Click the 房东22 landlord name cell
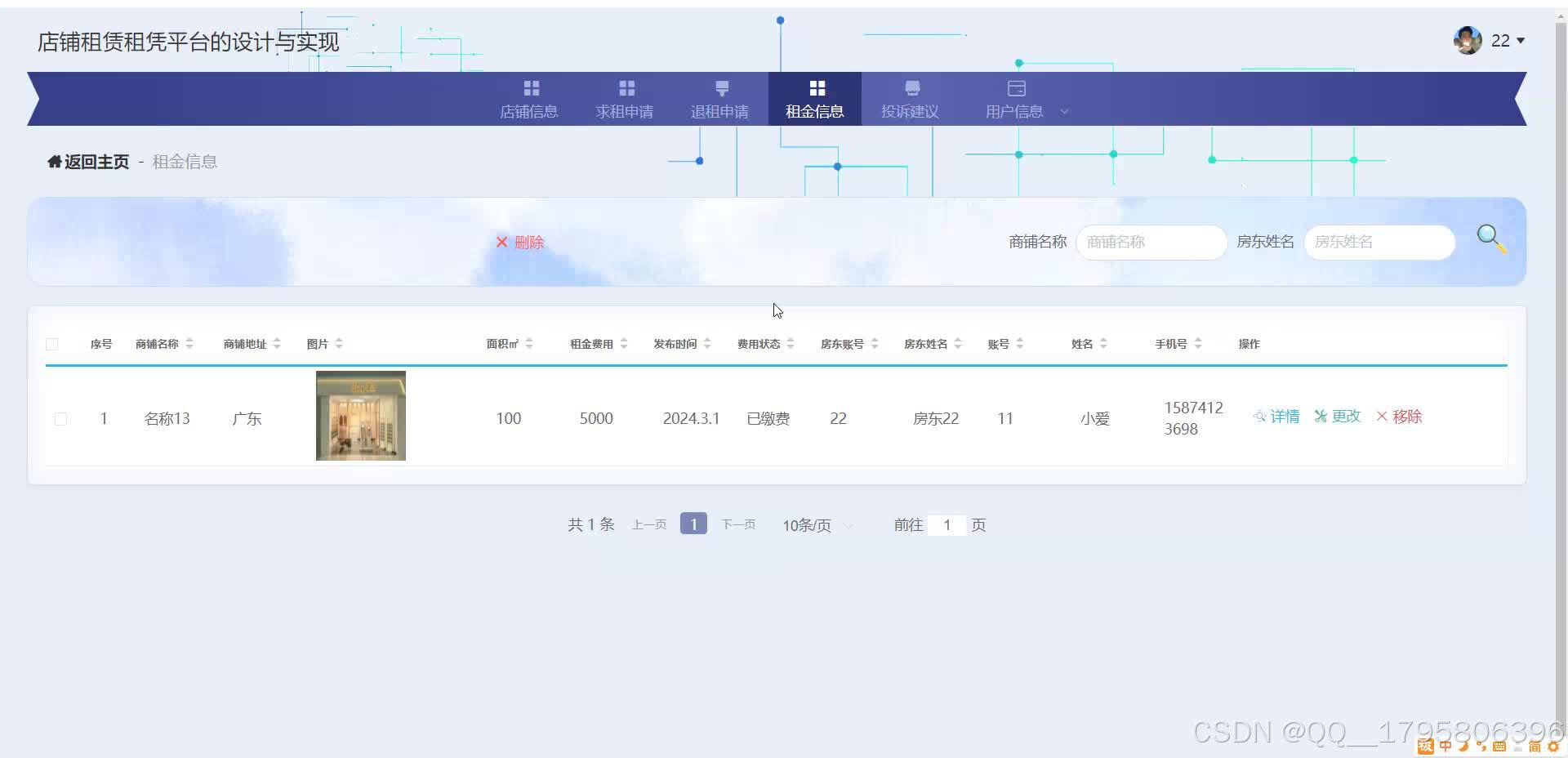 (x=936, y=419)
